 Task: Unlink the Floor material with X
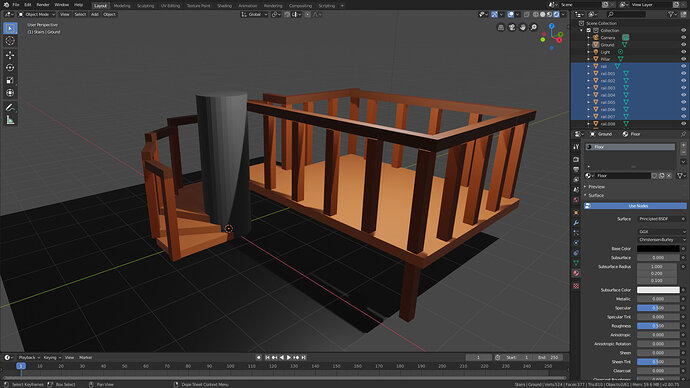tap(669, 176)
